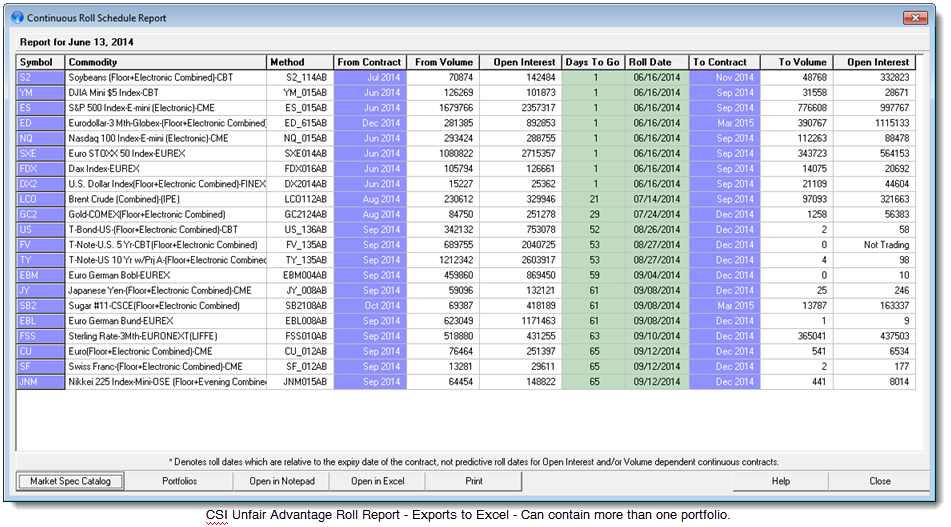951x527 pixels.
Task: Click method cell LCO112AB
Action: [300, 199]
